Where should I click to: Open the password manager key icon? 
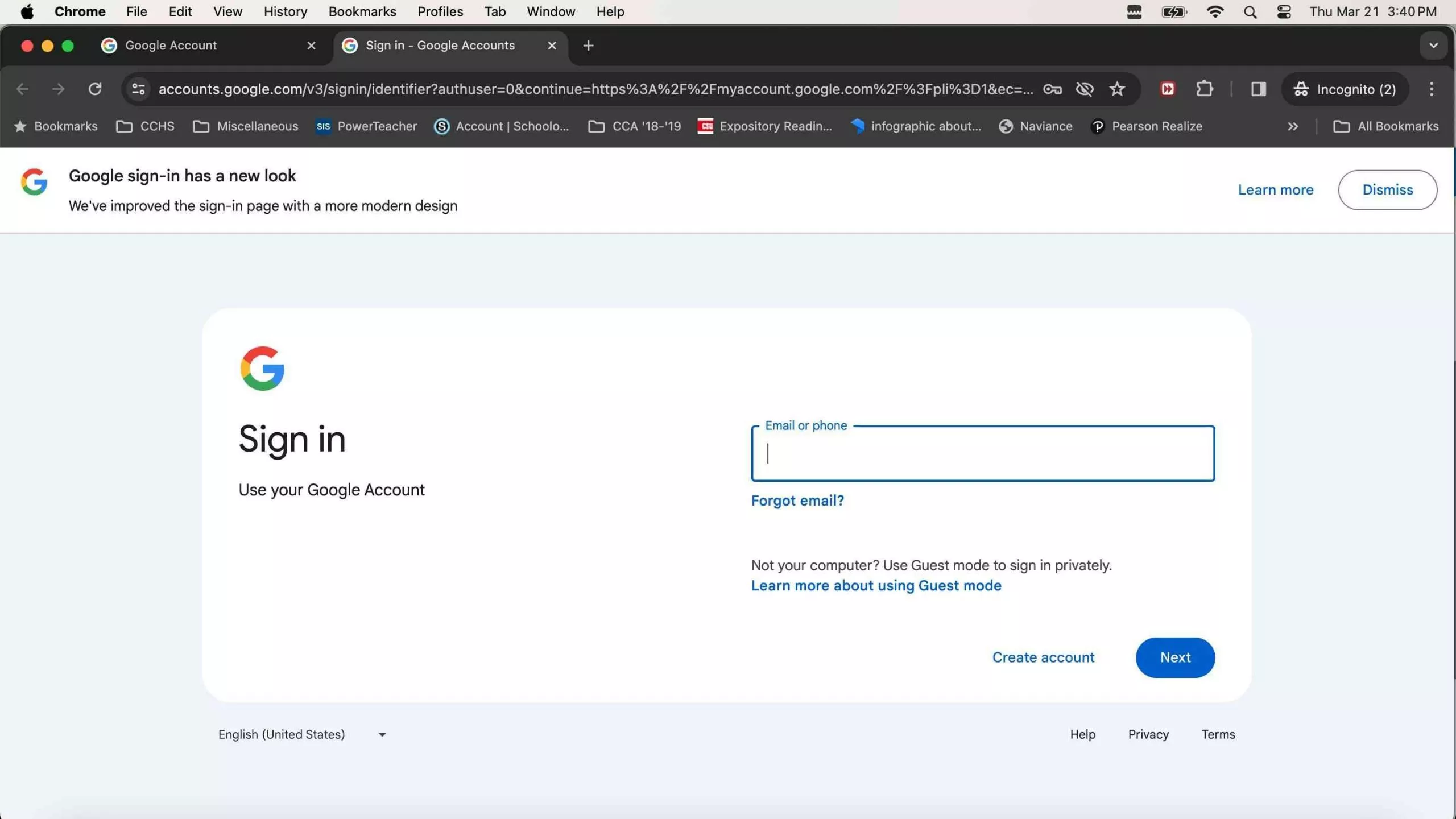click(1052, 89)
